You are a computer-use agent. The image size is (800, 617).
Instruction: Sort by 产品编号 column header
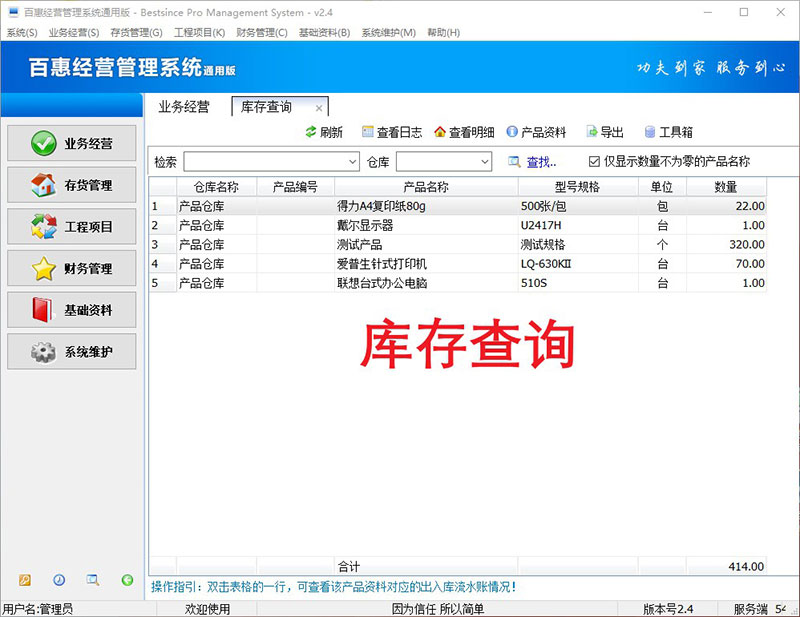tap(295, 187)
